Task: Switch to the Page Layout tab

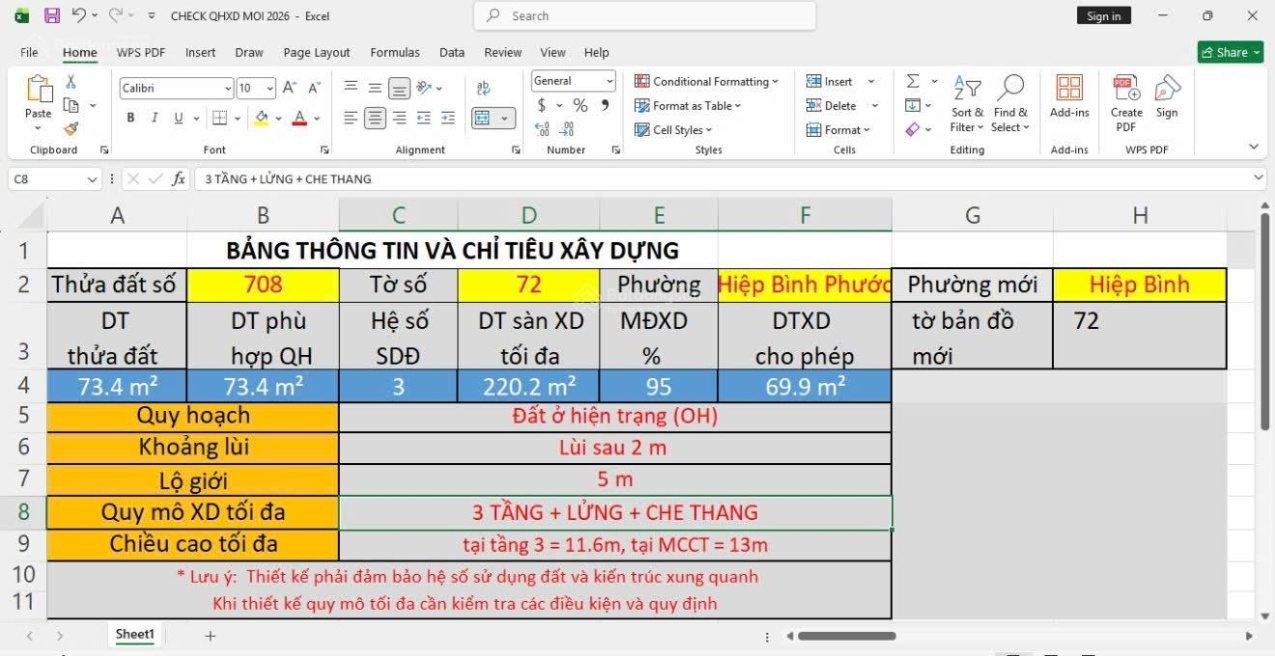Action: tap(316, 53)
